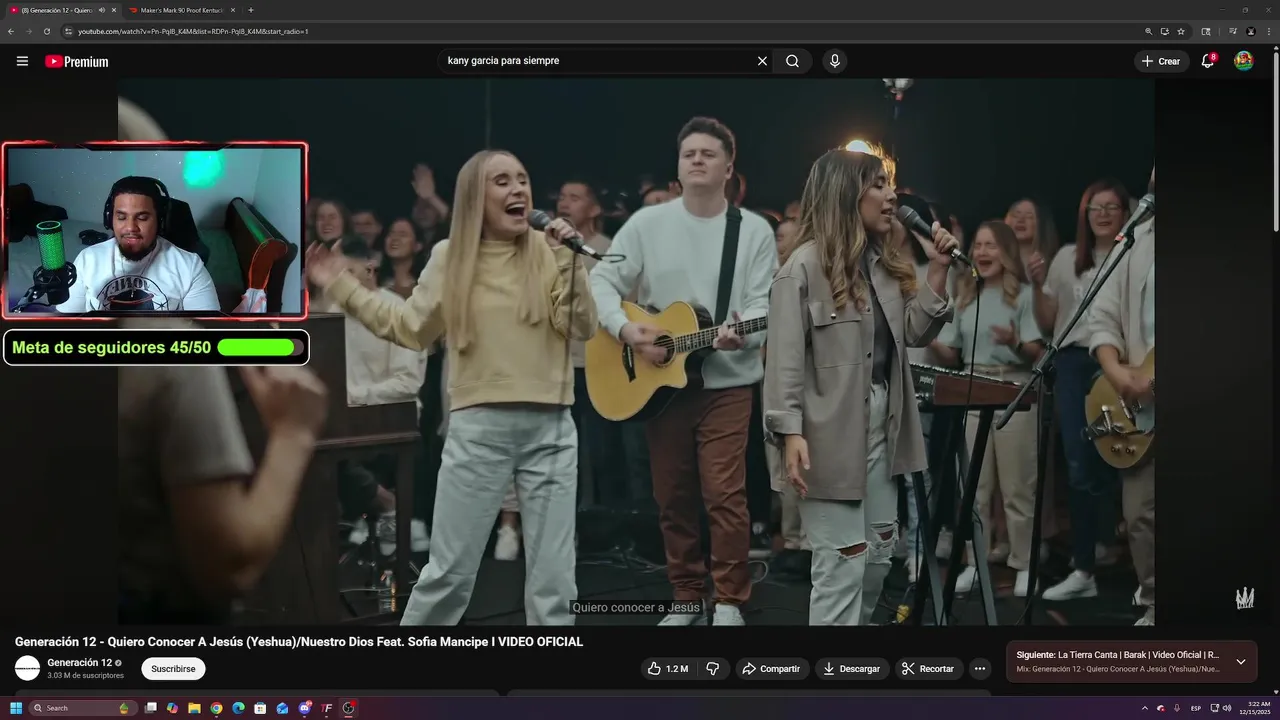Click the address bar URL
The height and width of the screenshot is (720, 1280).
(x=193, y=31)
